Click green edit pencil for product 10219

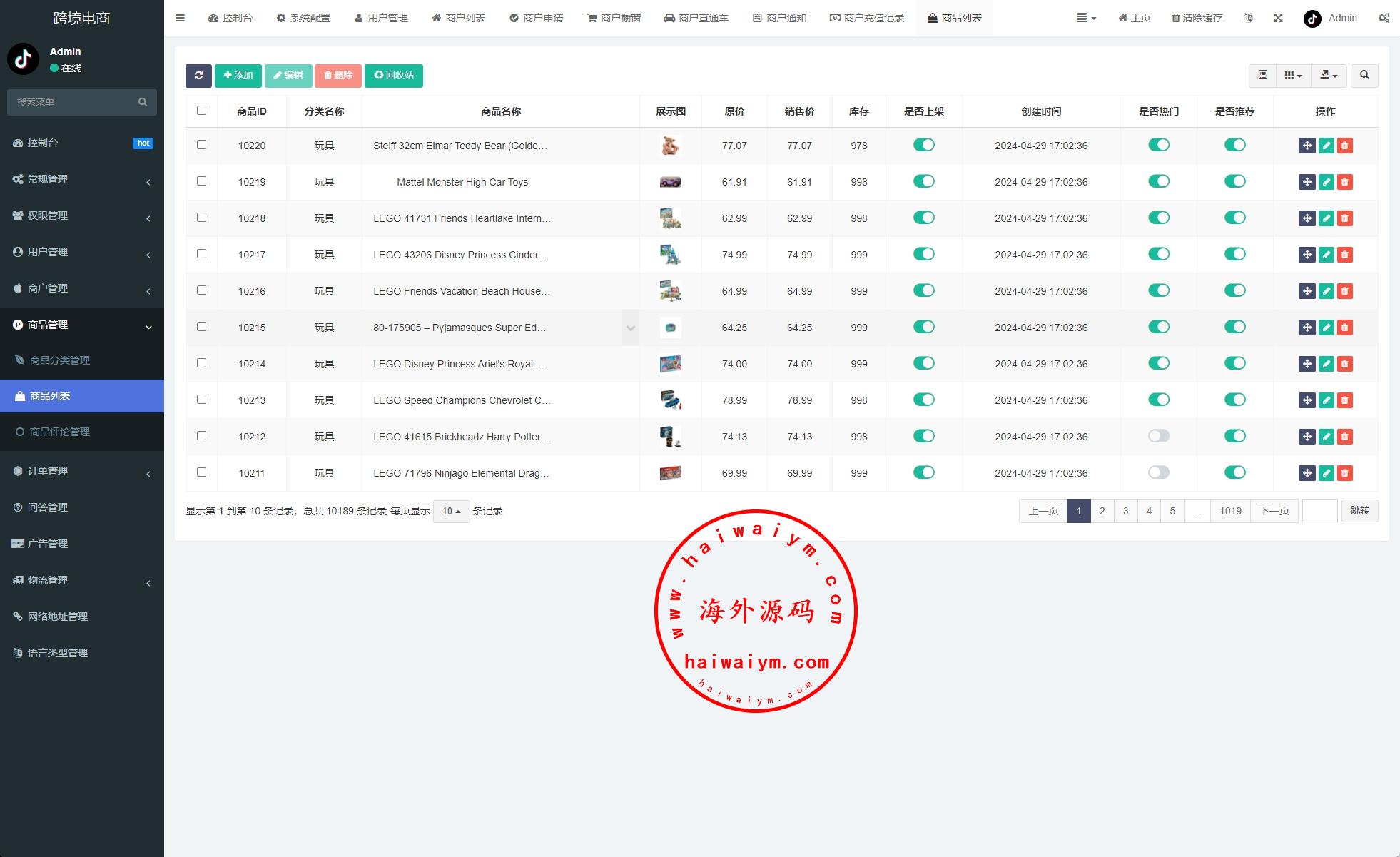coord(1326,182)
